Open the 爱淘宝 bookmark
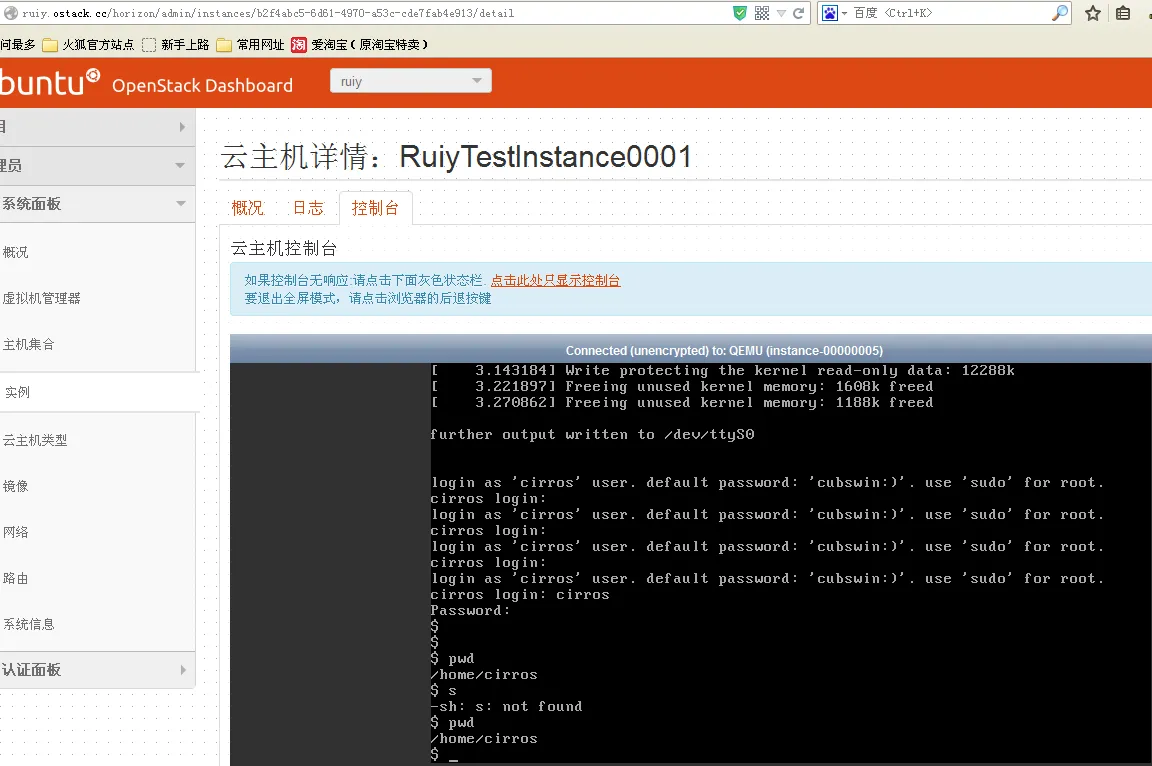Viewport: 1152px width, 766px height. 359,45
